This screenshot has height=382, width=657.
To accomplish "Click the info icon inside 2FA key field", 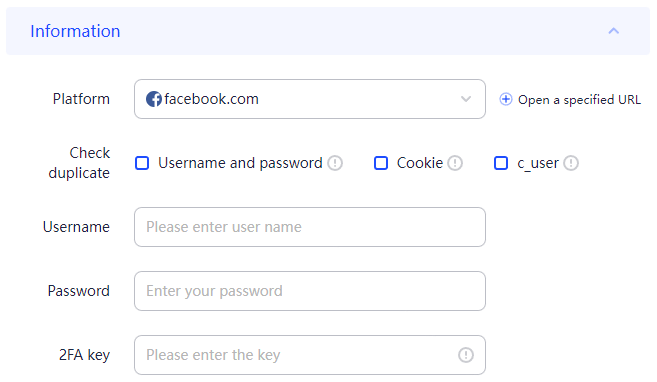I will click(466, 355).
